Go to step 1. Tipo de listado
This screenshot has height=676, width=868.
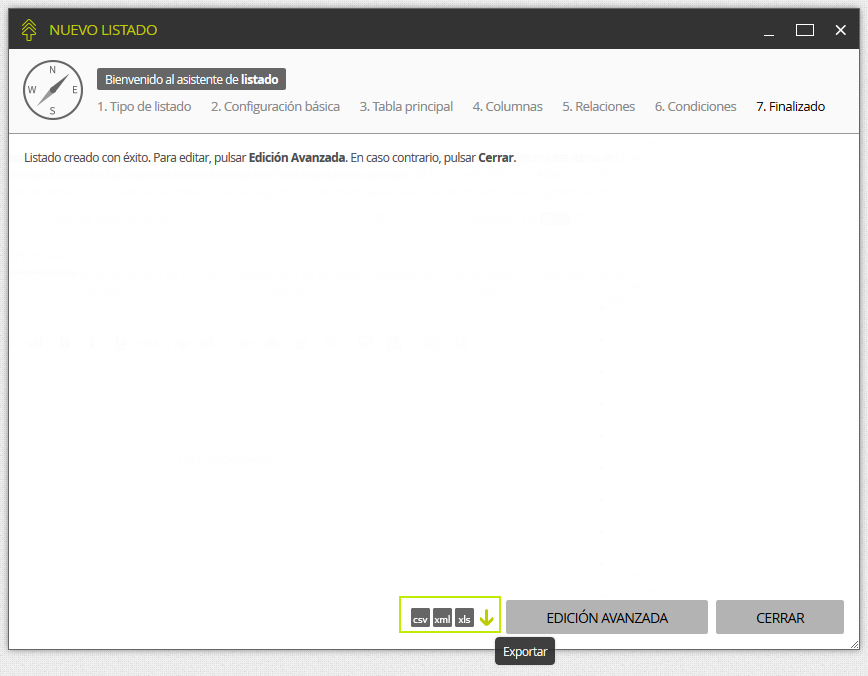click(x=144, y=106)
